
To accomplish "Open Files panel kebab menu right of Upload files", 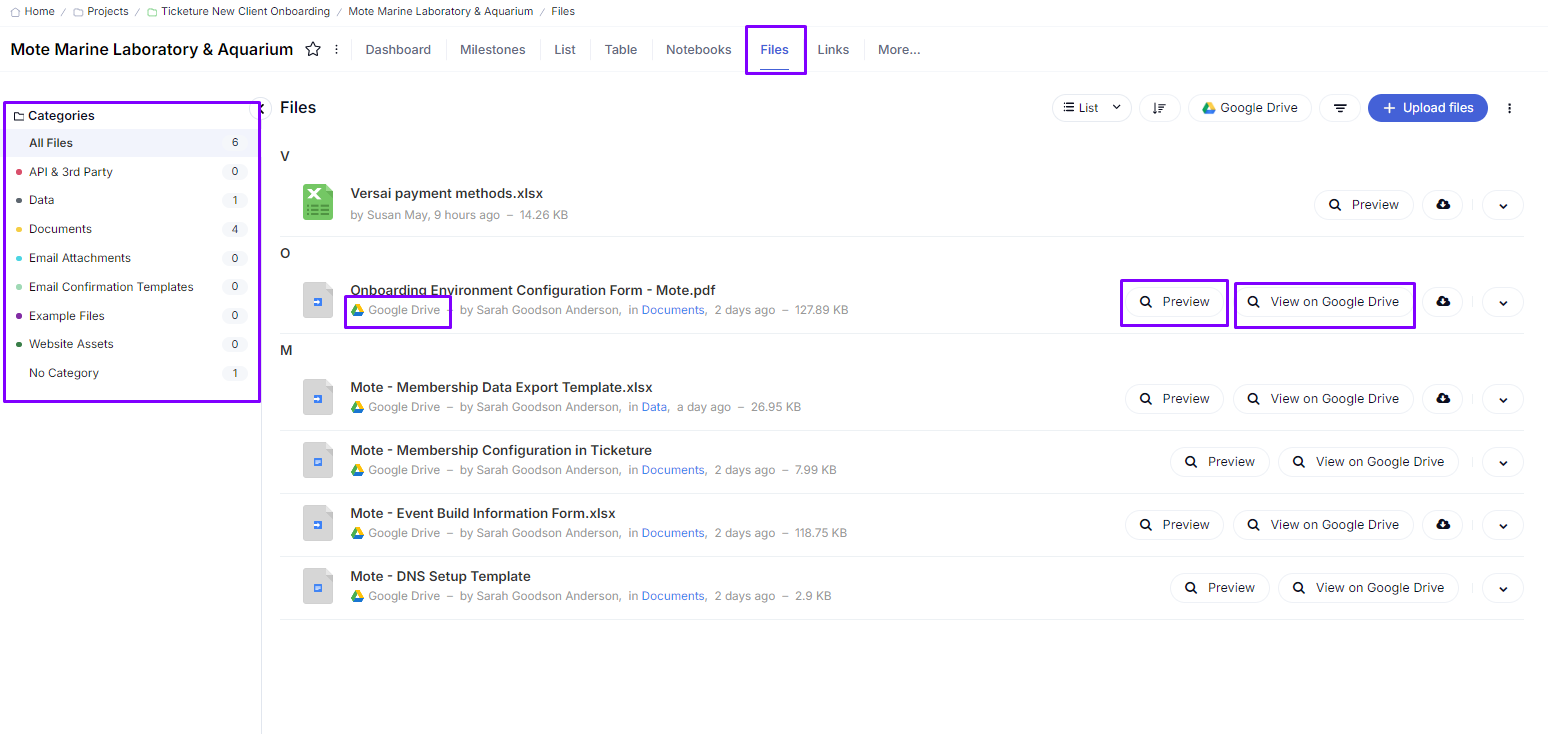I will tap(1510, 108).
